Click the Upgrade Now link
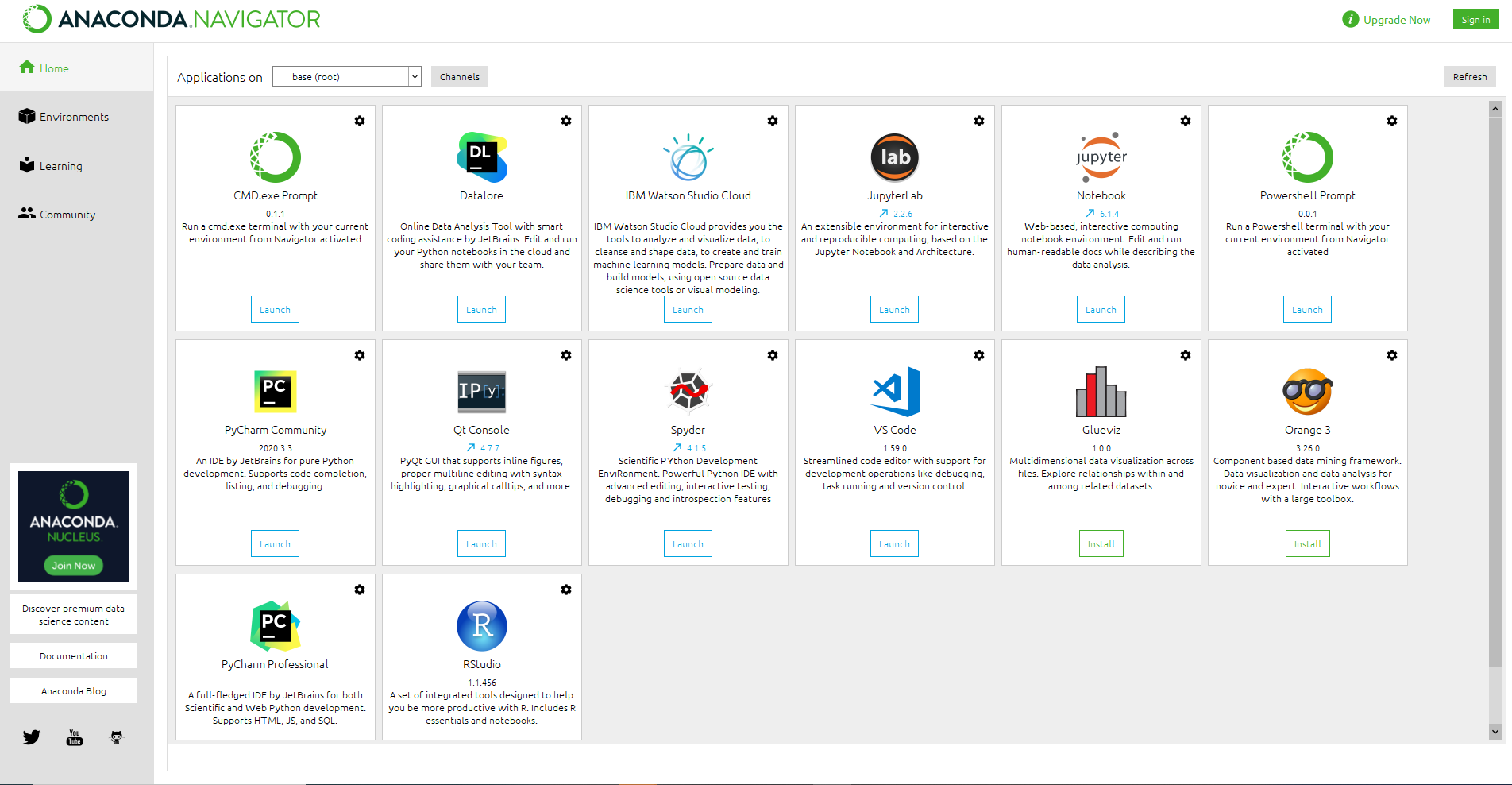This screenshot has width=1512, height=785. (1397, 20)
